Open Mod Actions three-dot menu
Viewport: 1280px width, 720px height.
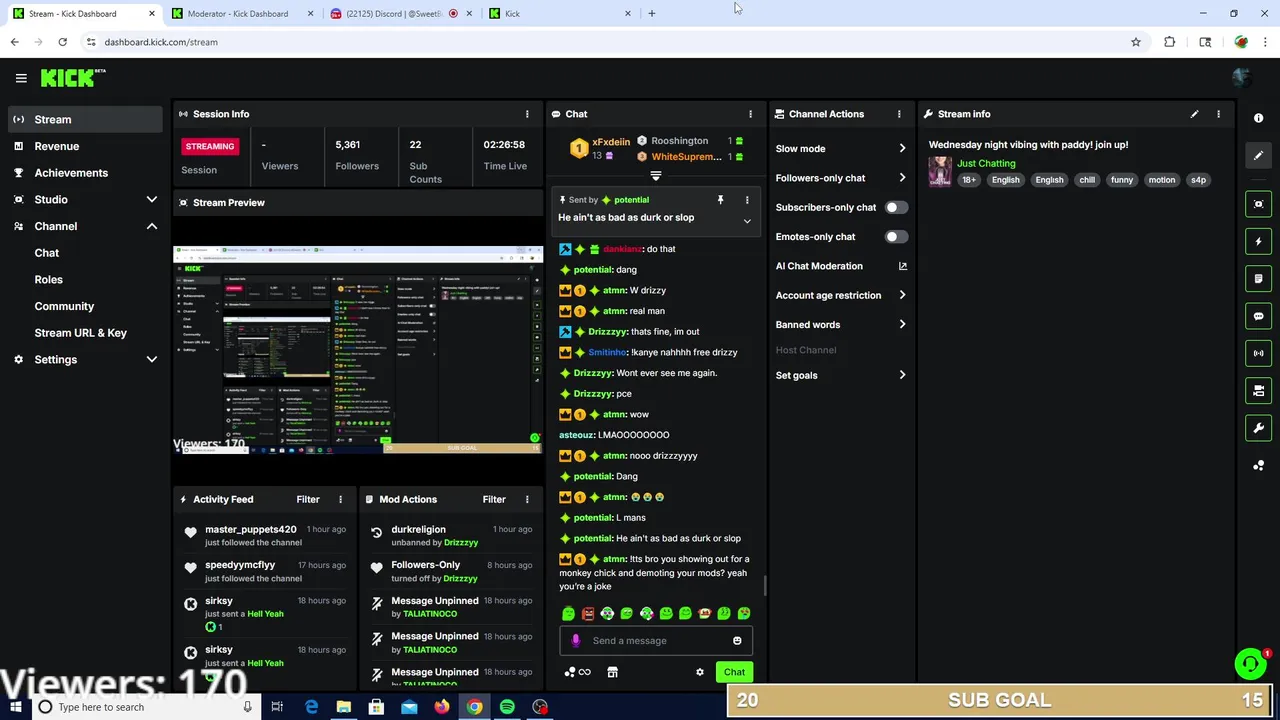coord(527,499)
